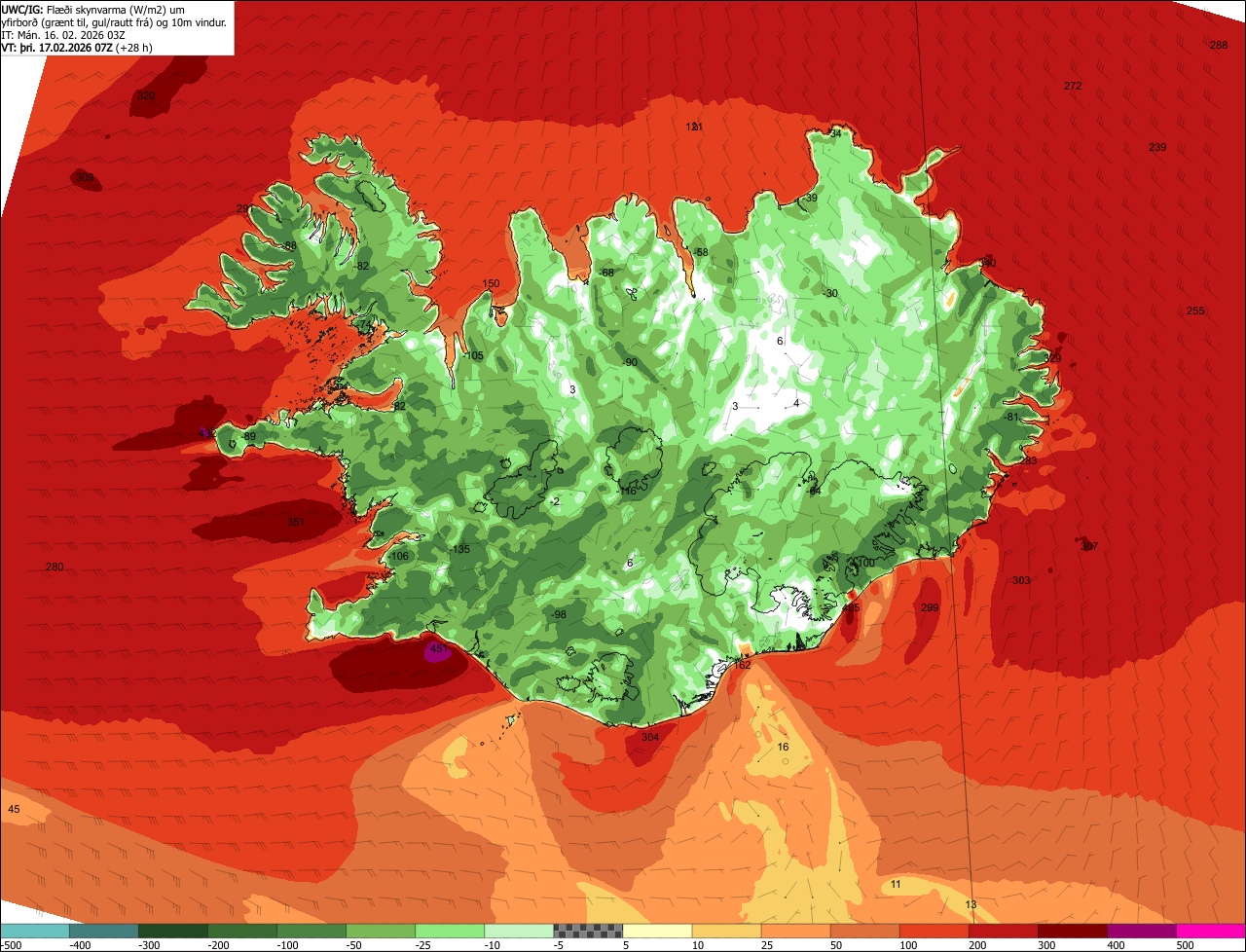This screenshot has height=952, width=1246.
Task: Click the map value '-30' in northeast Iceland
Action: [x=830, y=293]
